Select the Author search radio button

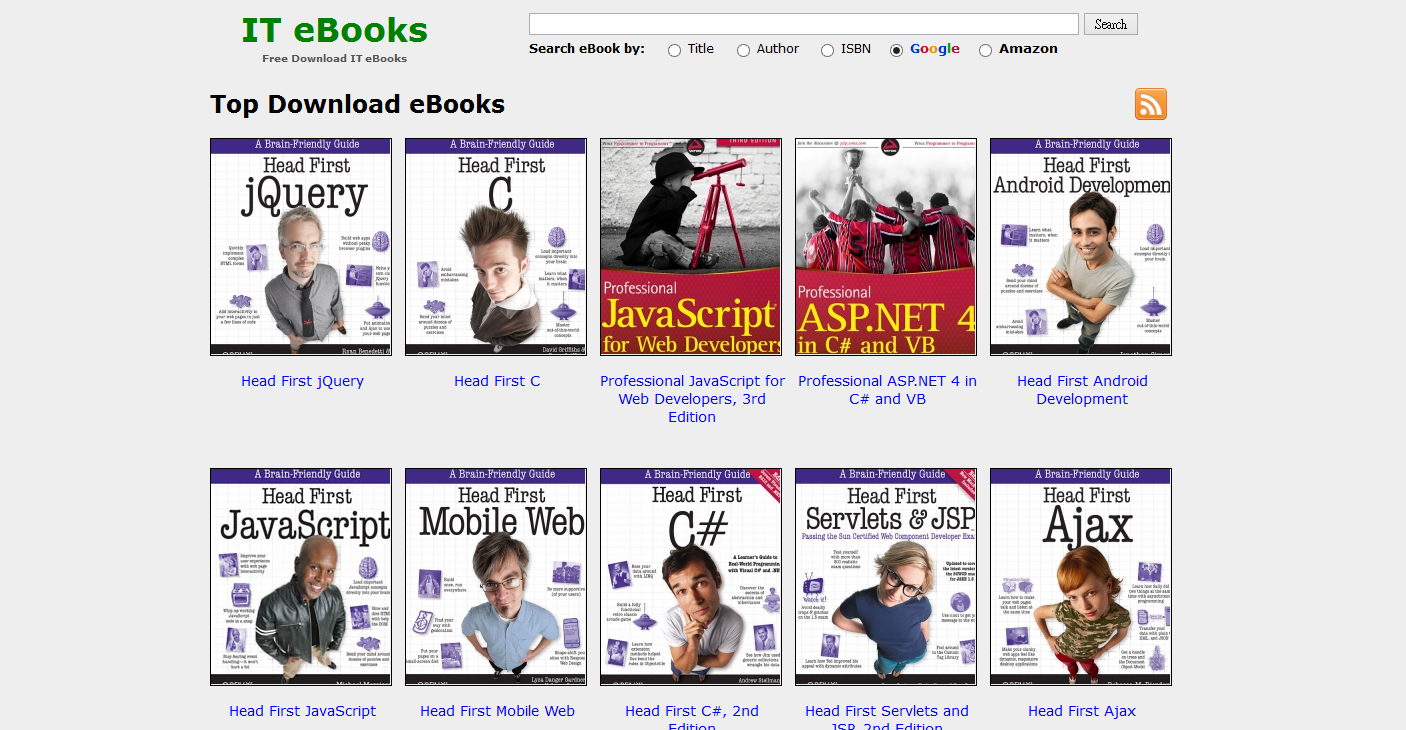pos(744,50)
